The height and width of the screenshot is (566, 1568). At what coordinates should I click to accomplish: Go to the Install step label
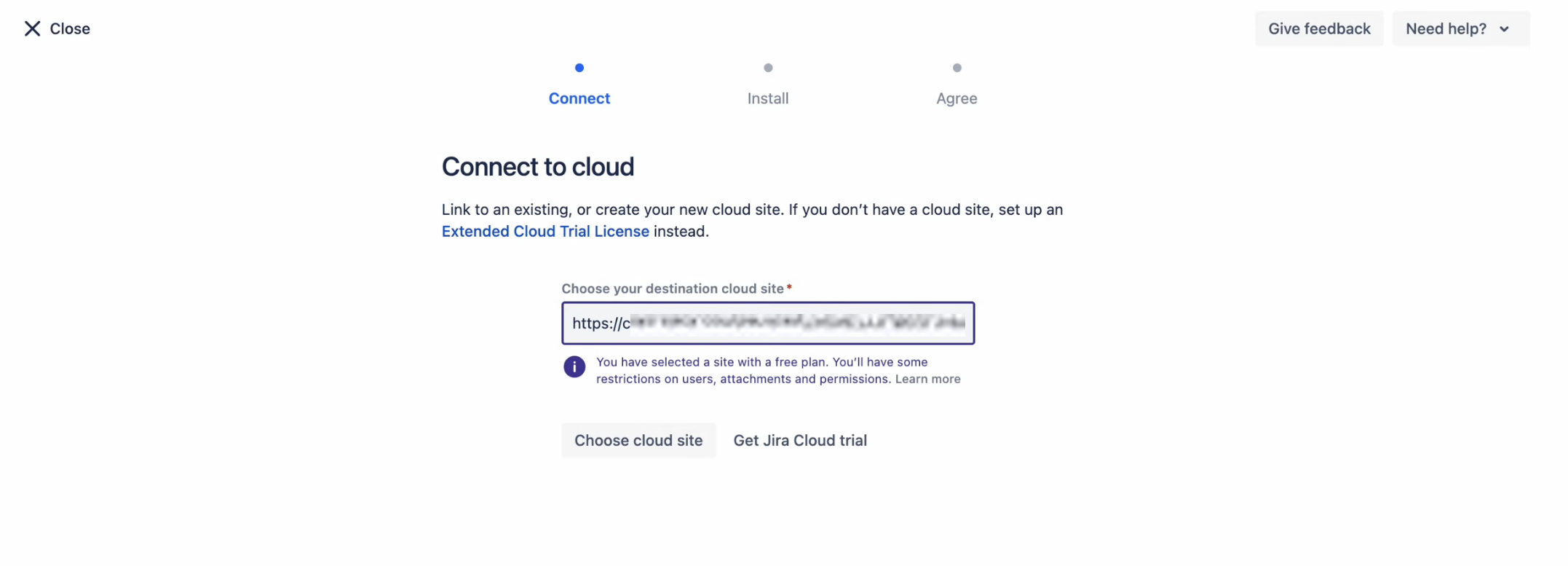point(767,98)
